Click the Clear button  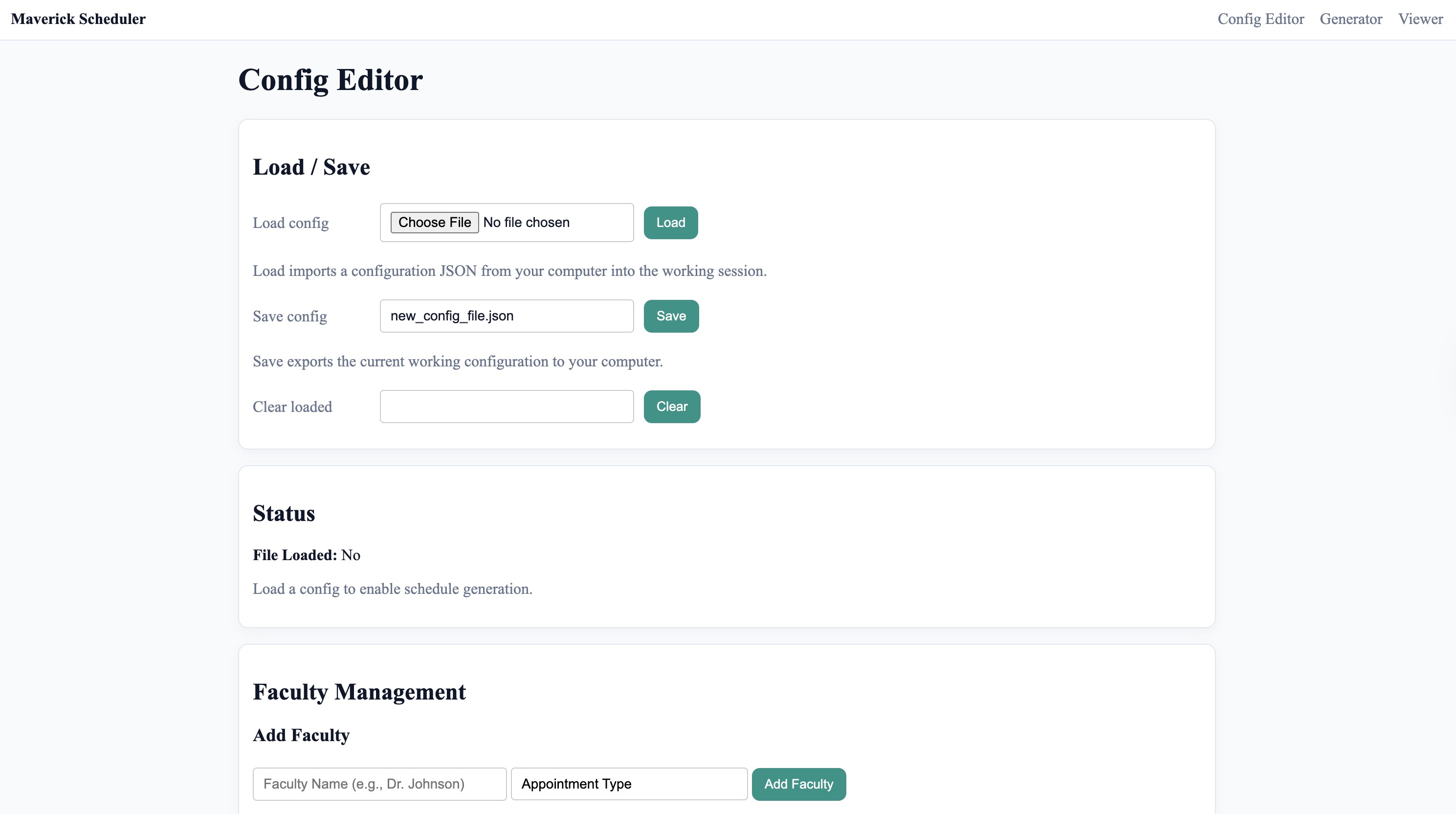(671, 406)
